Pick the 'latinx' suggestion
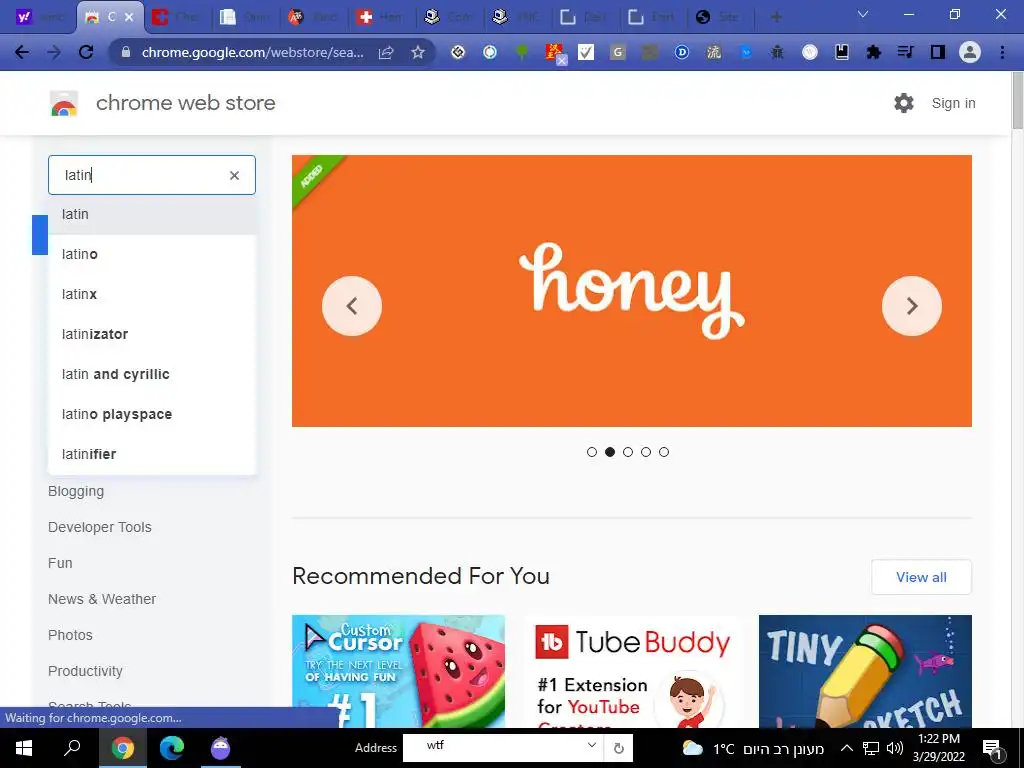 [x=152, y=294]
